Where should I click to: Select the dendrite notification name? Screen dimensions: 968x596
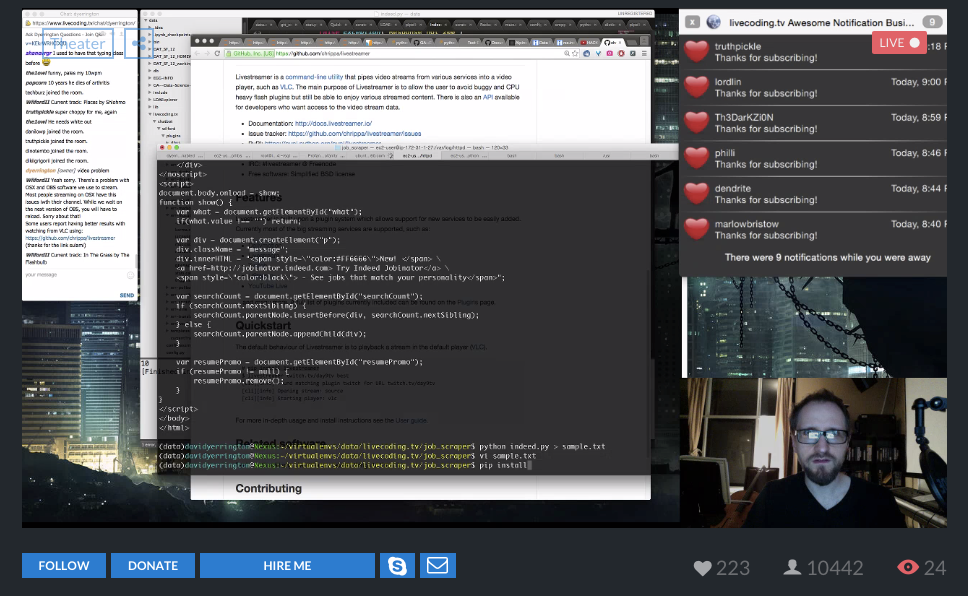pyautogui.click(x=733, y=188)
